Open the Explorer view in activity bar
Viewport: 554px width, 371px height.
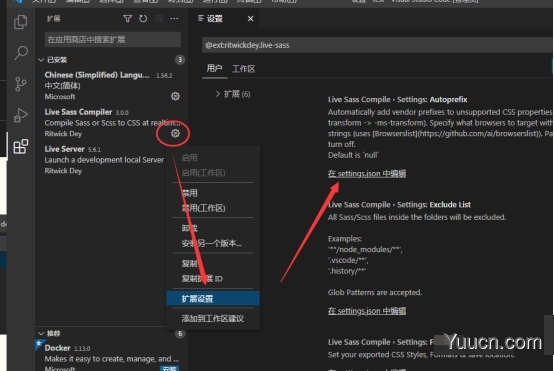click(20, 22)
